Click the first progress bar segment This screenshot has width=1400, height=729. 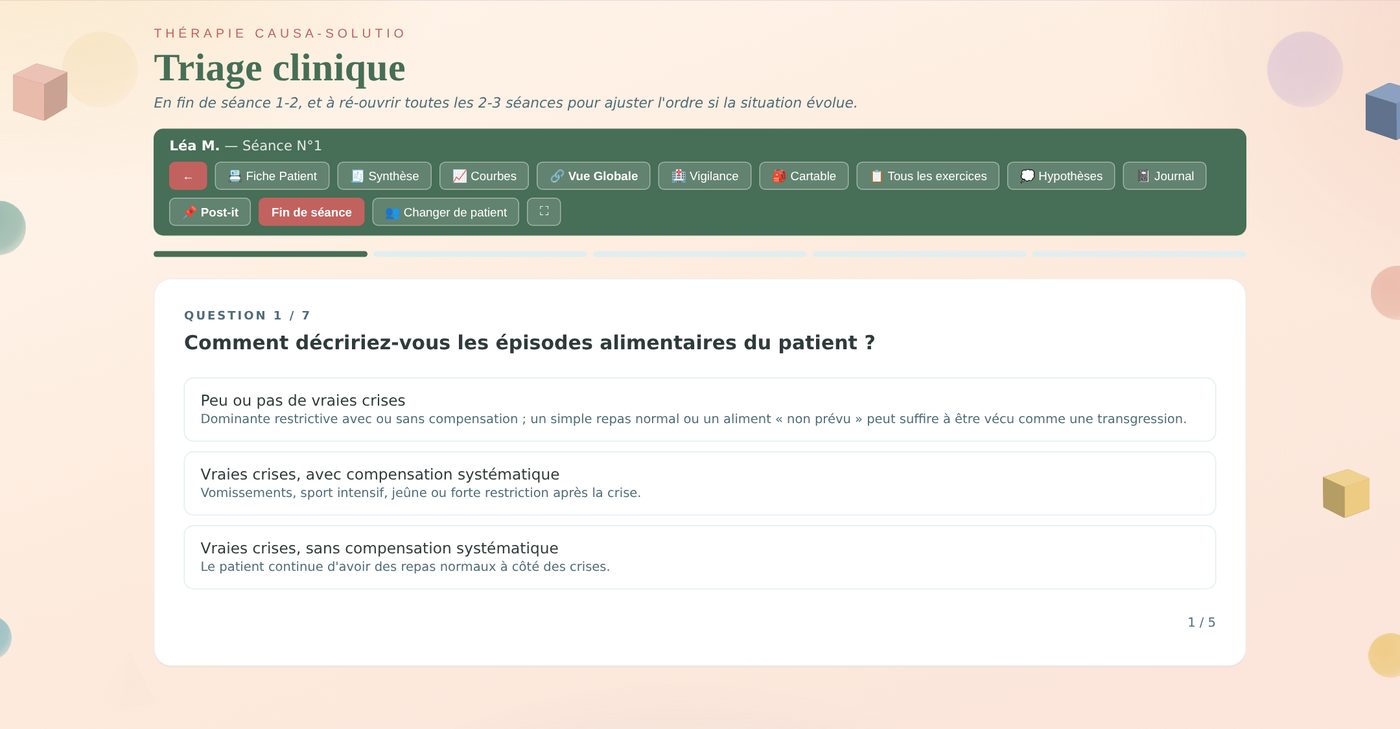click(x=260, y=254)
